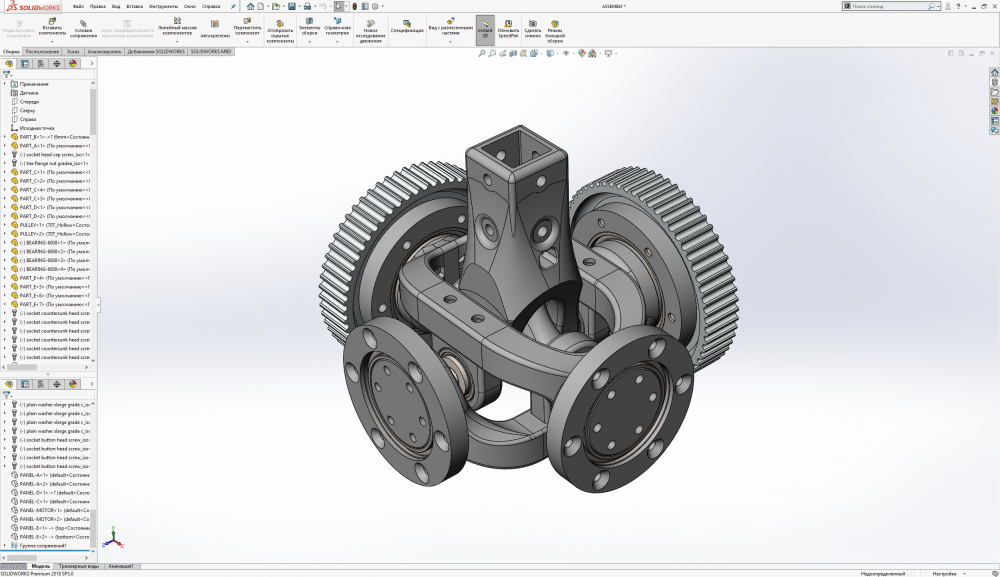The height and width of the screenshot is (577, 1000).
Task: Expand the Группа сопряжений1 folder
Action: [6, 545]
